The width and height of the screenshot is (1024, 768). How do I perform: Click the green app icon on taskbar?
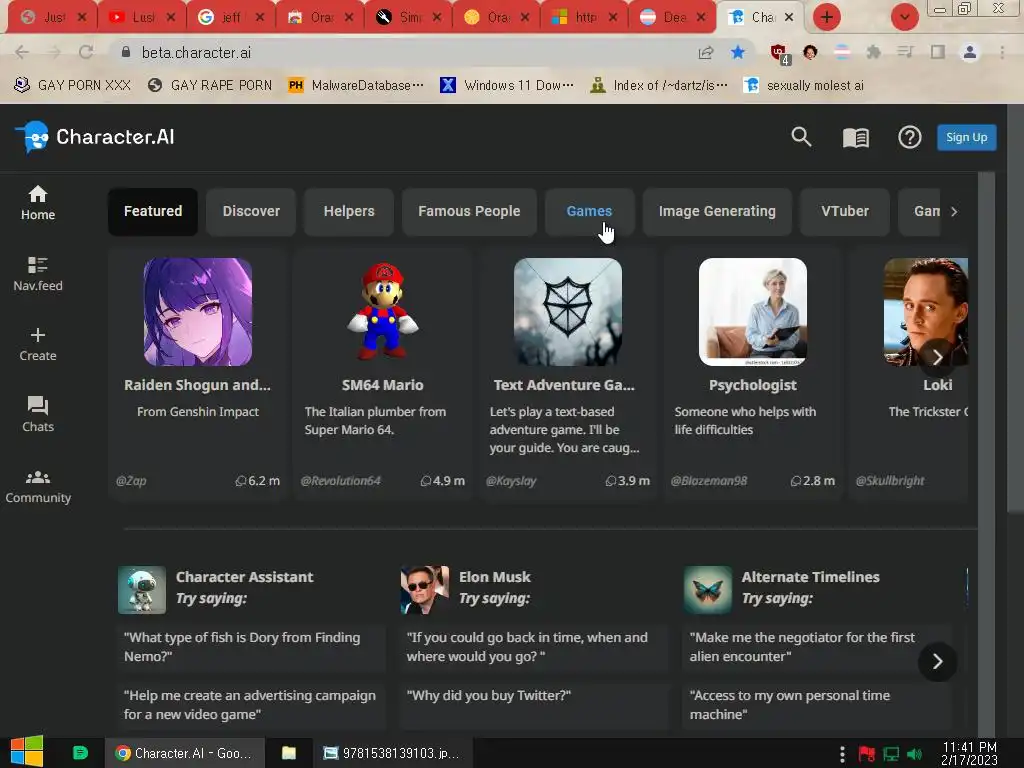(x=80, y=753)
